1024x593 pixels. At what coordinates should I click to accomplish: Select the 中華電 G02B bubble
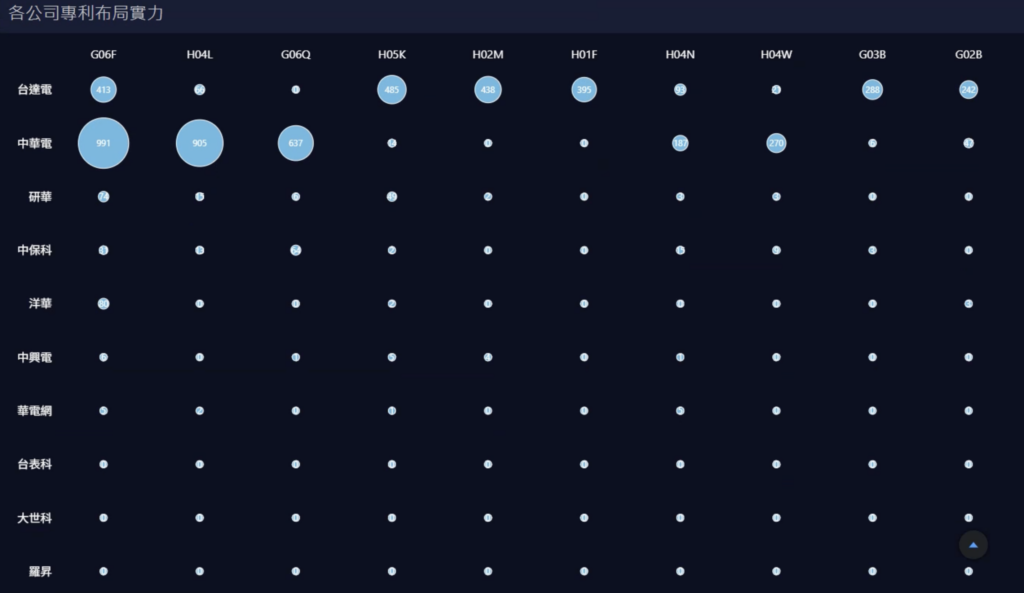pyautogui.click(x=968, y=143)
